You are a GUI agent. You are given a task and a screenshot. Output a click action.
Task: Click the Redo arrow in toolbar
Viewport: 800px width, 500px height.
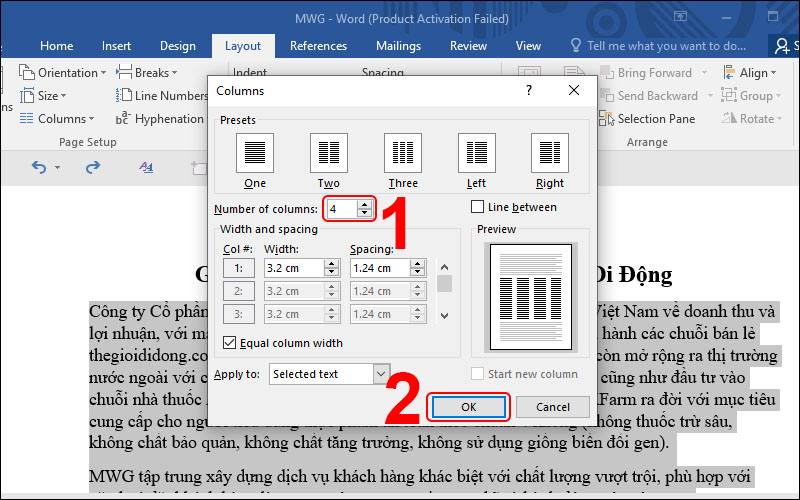pos(92,167)
